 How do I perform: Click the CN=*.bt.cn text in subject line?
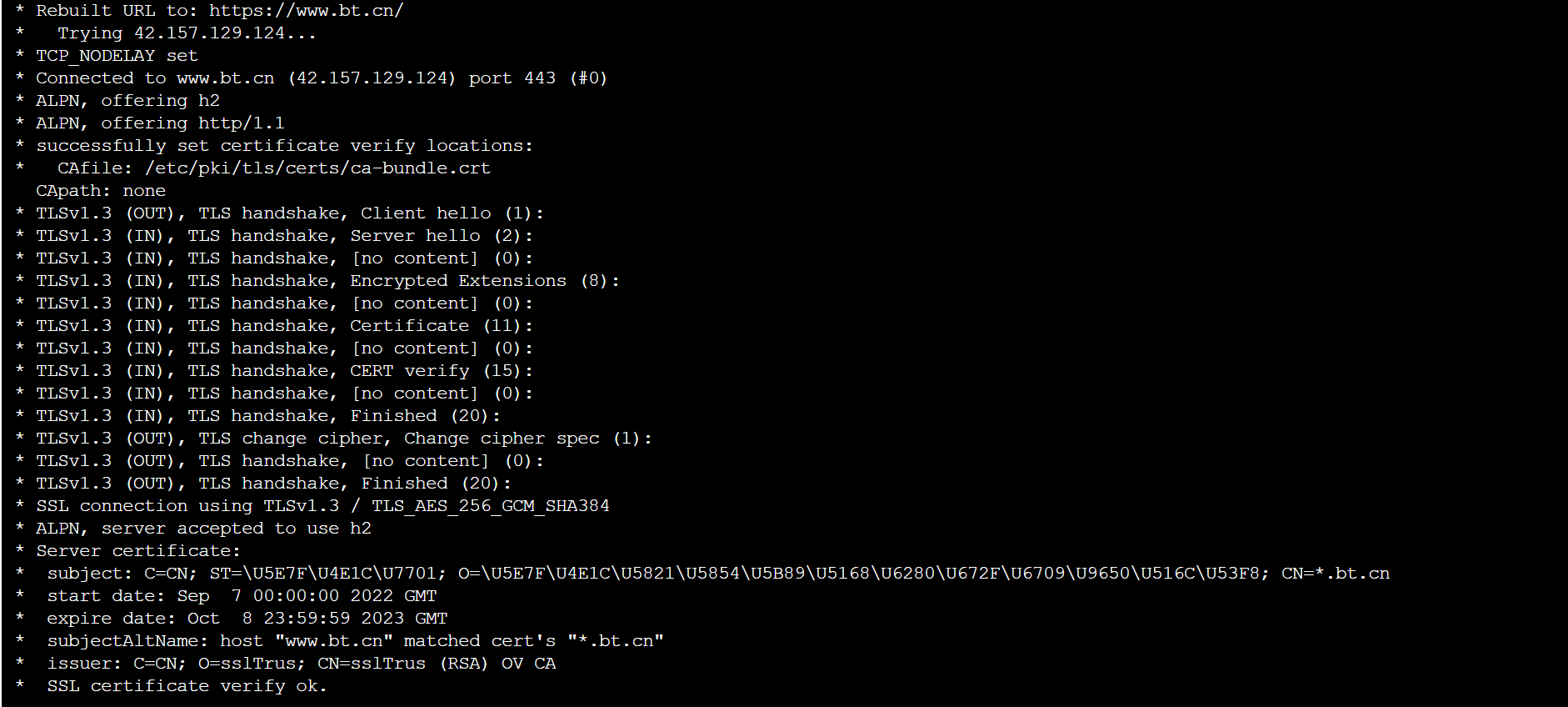click(x=1335, y=574)
